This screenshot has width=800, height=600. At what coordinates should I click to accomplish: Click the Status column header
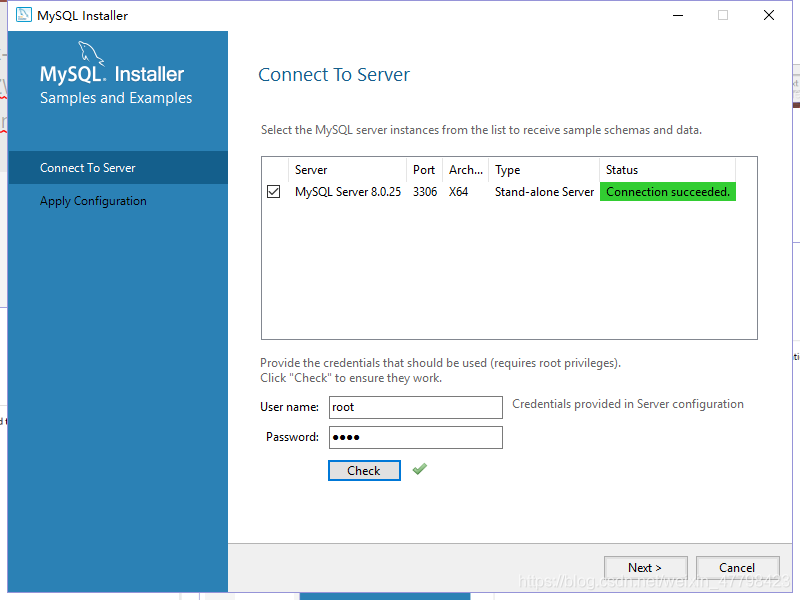667,170
